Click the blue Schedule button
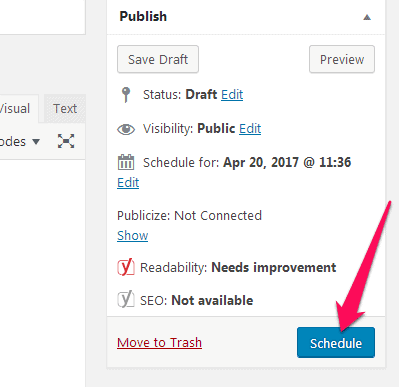399x387 pixels. pyautogui.click(x=336, y=343)
